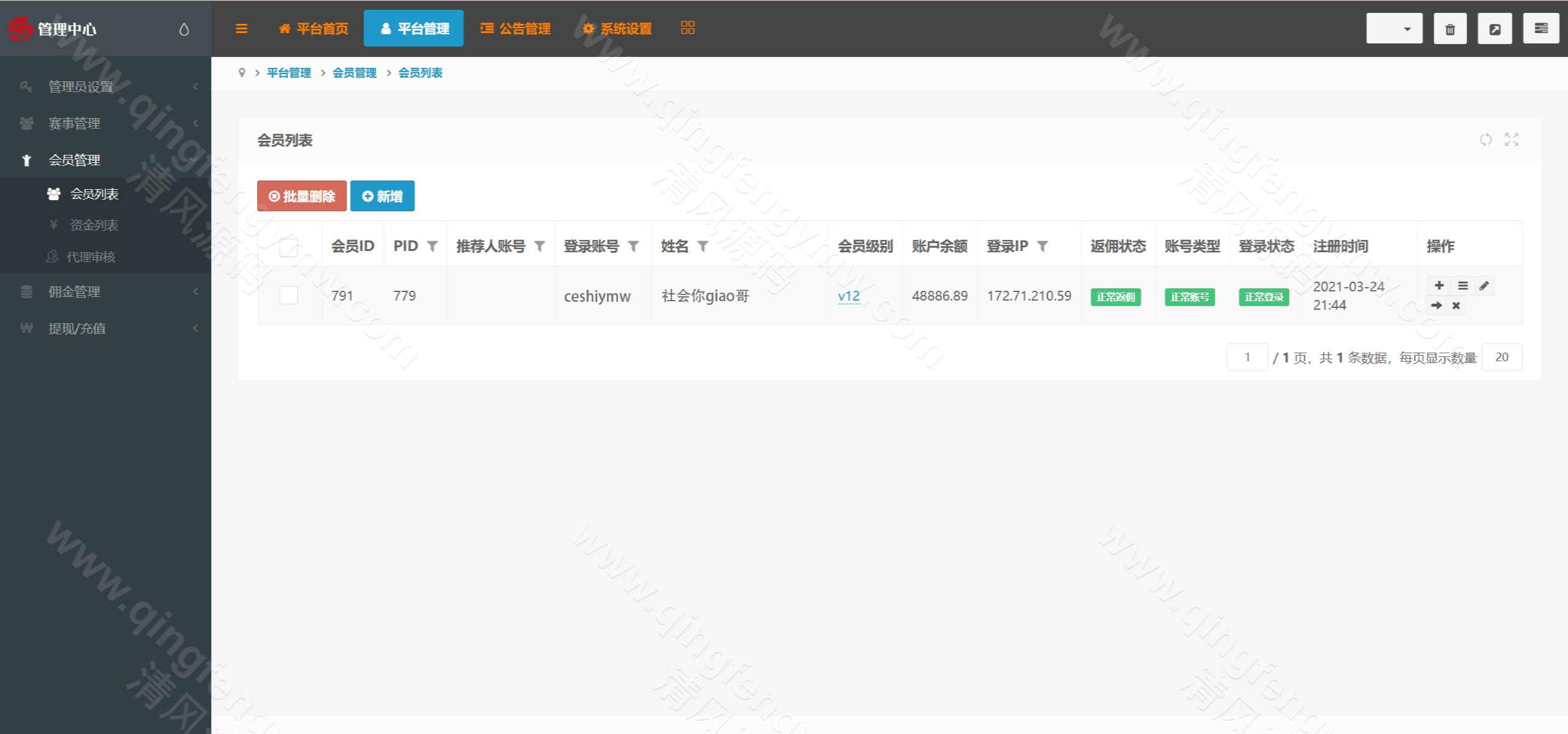Click the arrow transfer icon in the operation column
This screenshot has width=1568, height=734.
click(x=1436, y=305)
